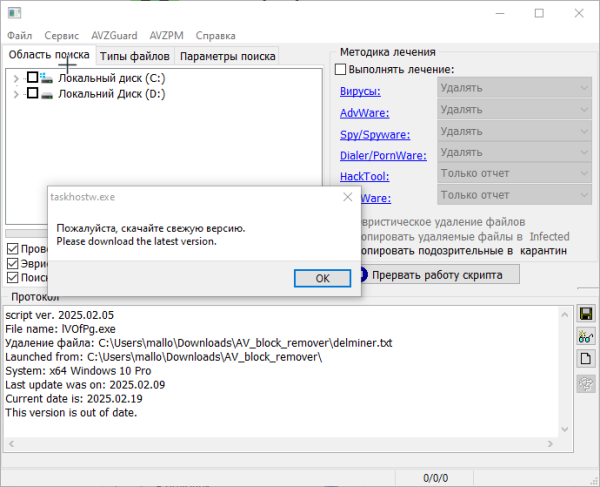Click the 0/0/0 status bar counter
The height and width of the screenshot is (487, 600).
(435, 478)
